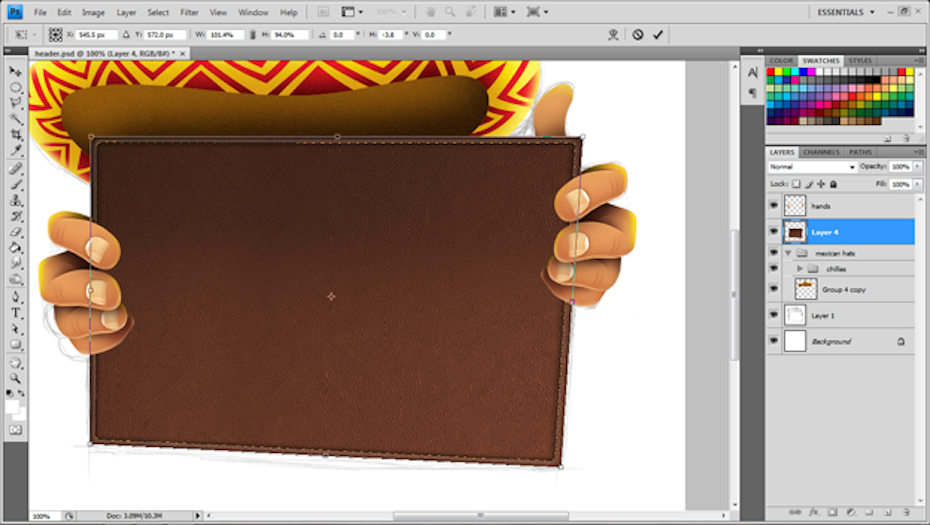The image size is (930, 525).
Task: Open the Essentials workspace switcher
Action: click(x=845, y=12)
